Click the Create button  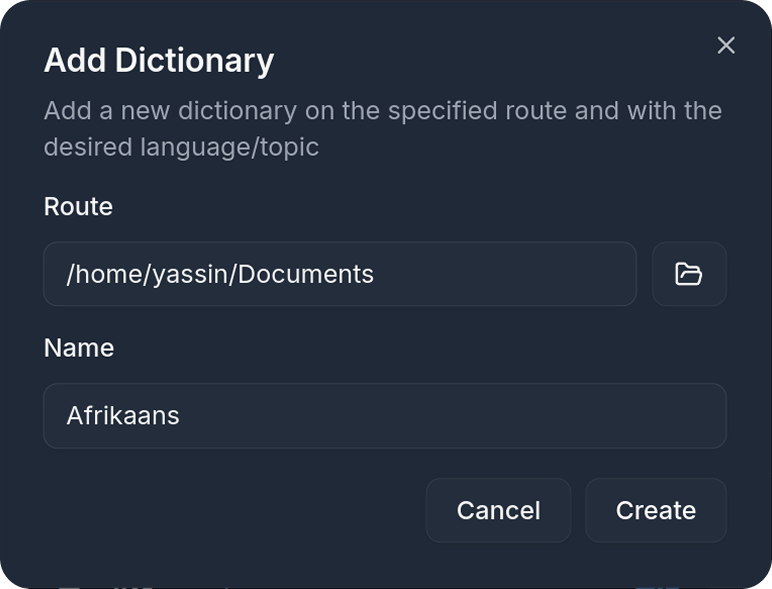coord(655,510)
